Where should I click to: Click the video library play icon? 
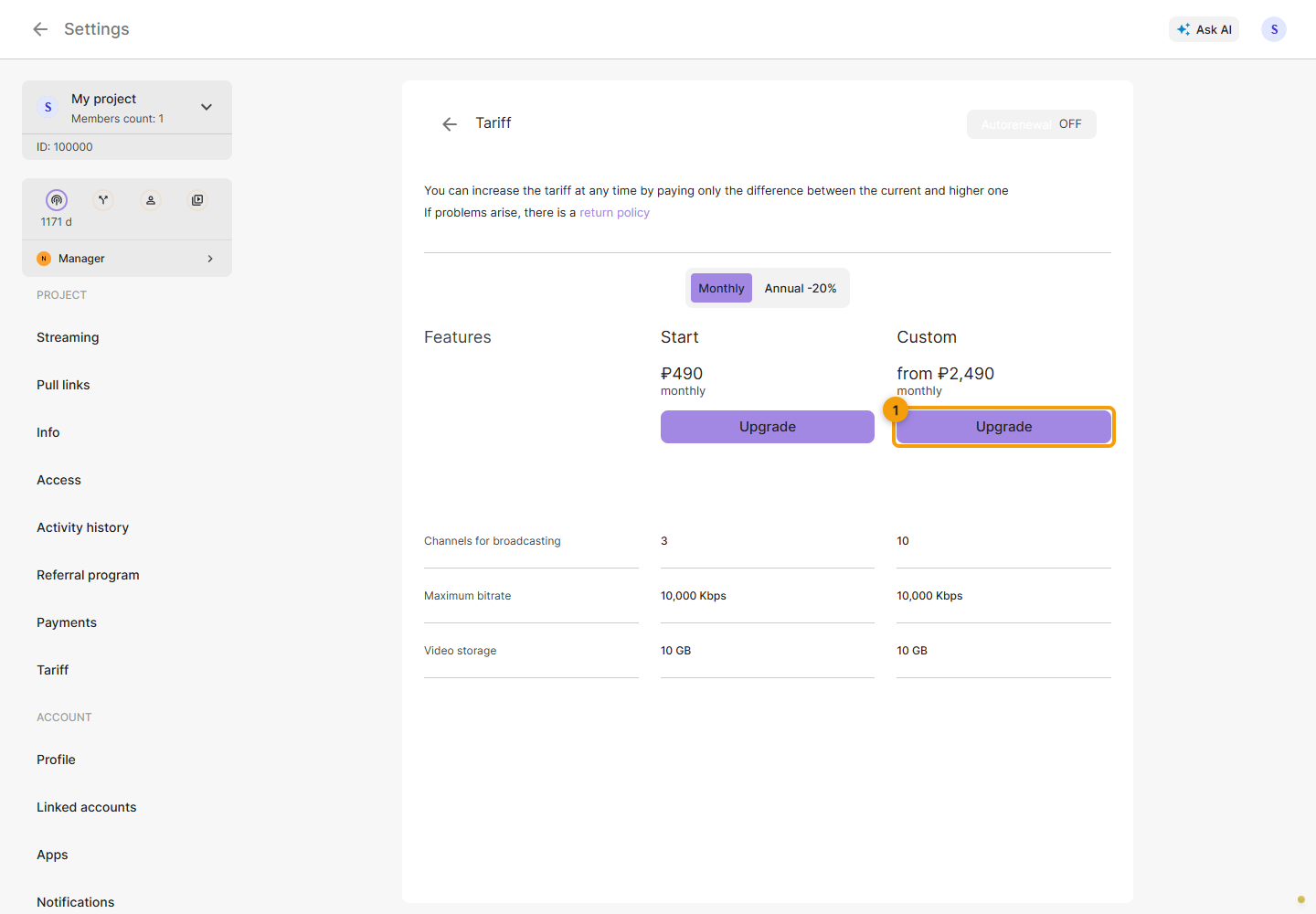197,200
